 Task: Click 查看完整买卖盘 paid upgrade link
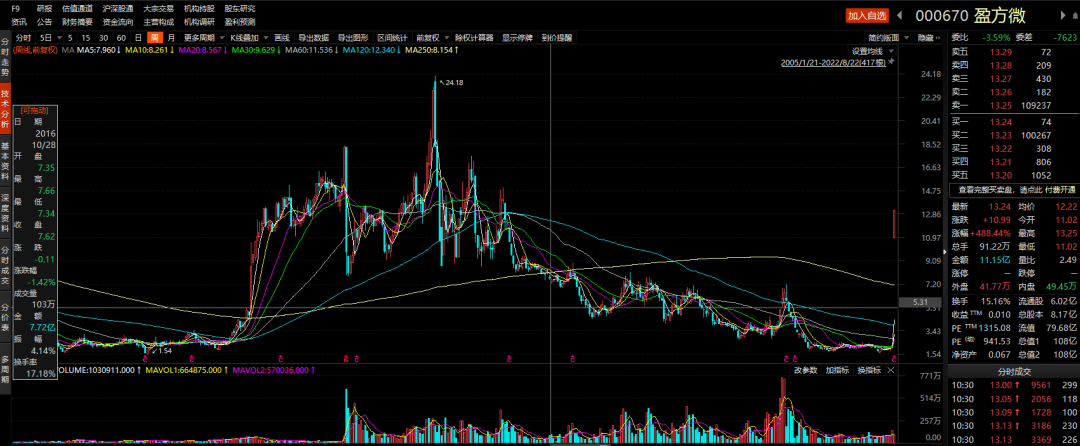[x=1014, y=189]
